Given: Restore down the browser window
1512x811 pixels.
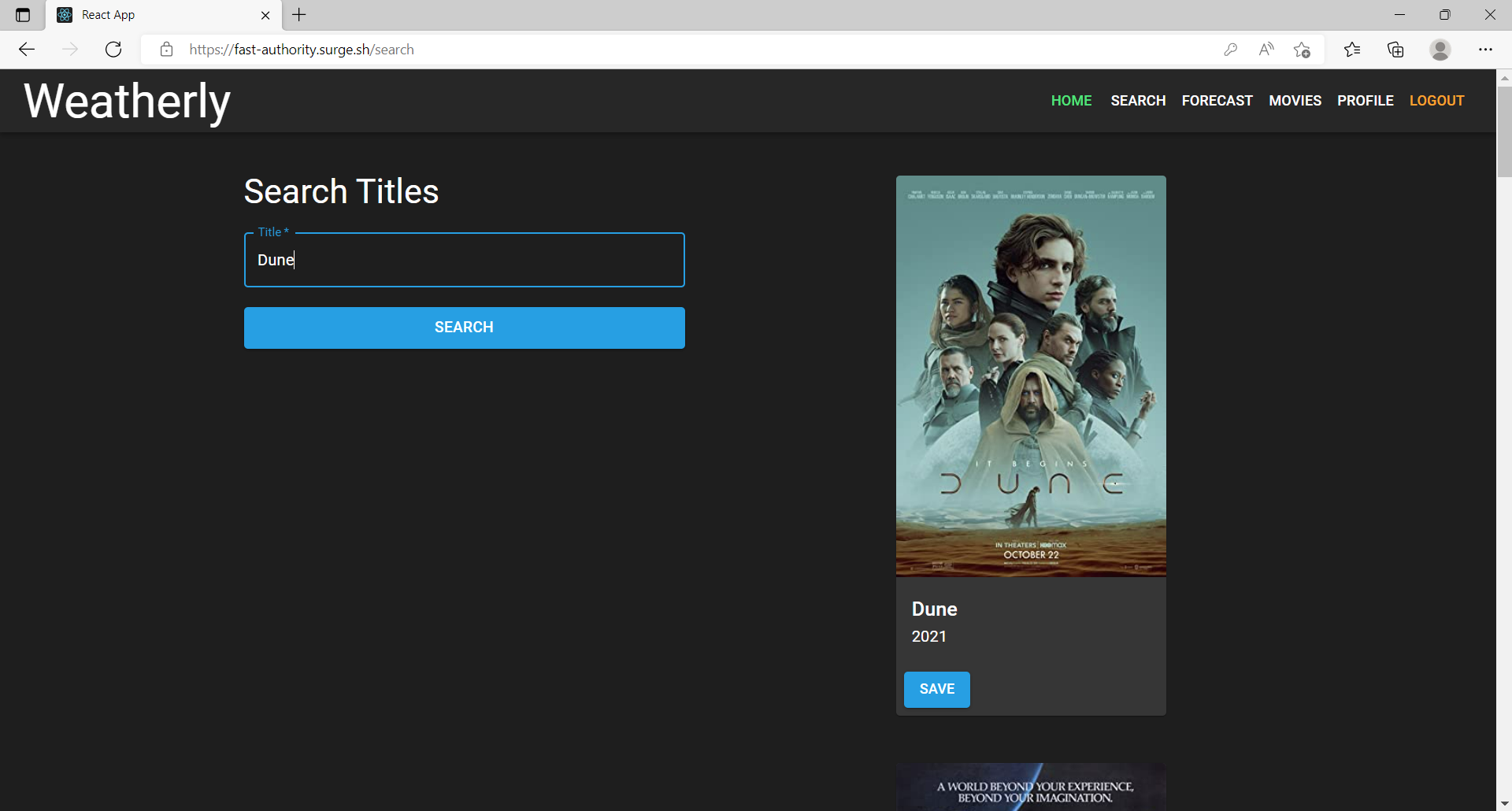Looking at the screenshot, I should (1444, 15).
